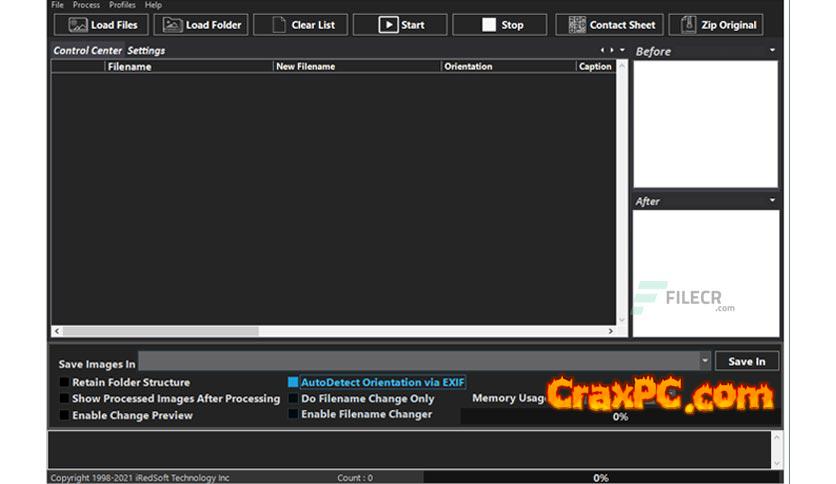Click the Load Folder icon
836x484 pixels.
point(172,25)
